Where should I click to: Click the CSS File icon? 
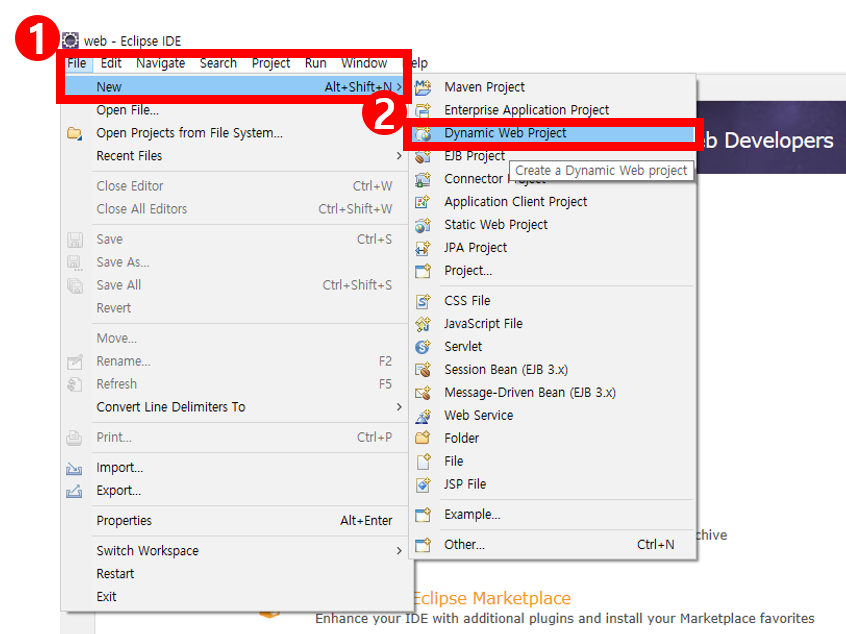click(423, 301)
